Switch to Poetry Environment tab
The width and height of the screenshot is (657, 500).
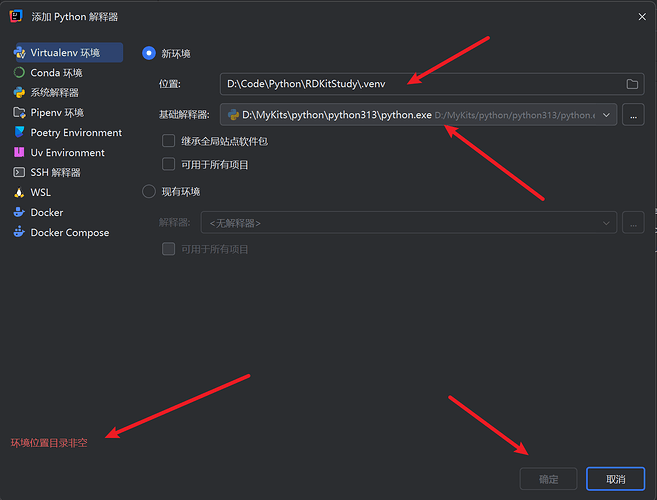click(x=67, y=132)
